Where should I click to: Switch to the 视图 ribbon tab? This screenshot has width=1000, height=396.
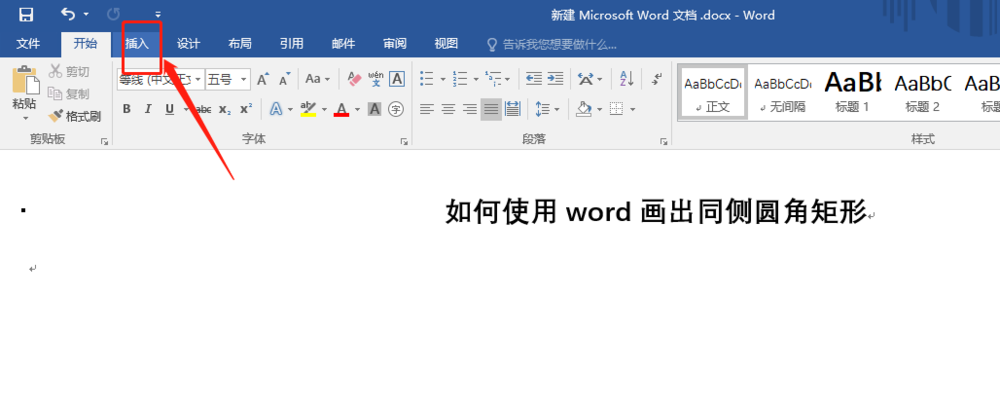tap(446, 43)
